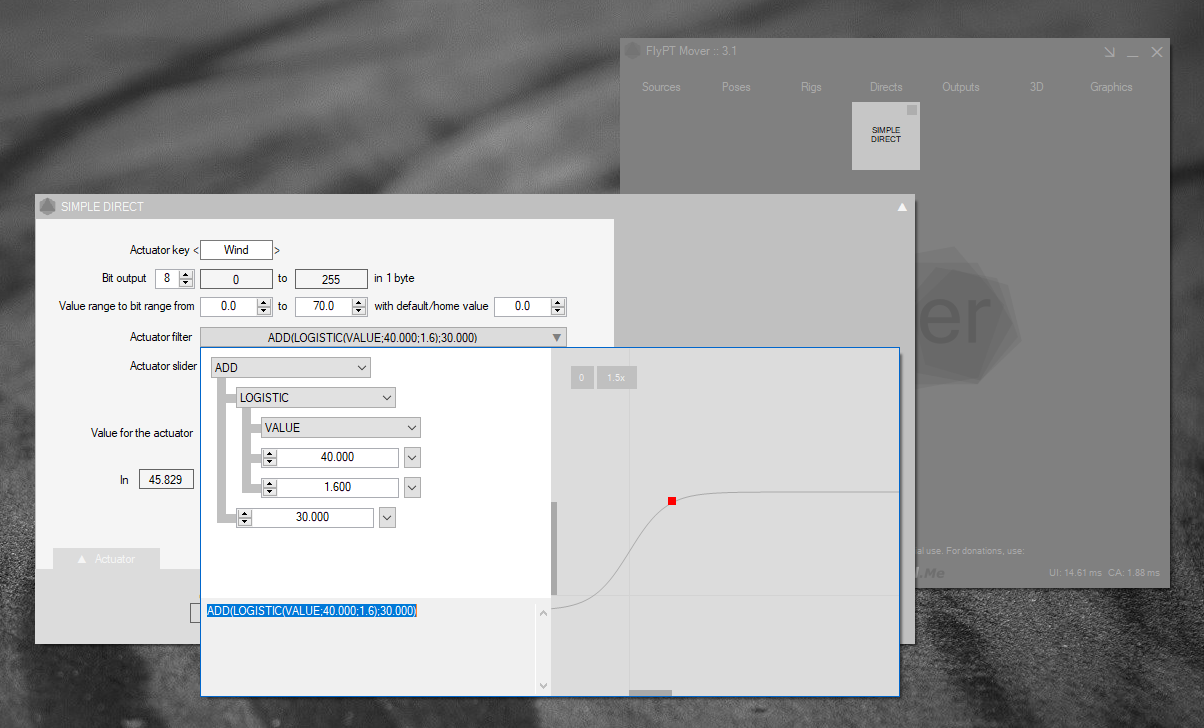The image size is (1204, 728).
Task: Open the ADD function dropdown
Action: coord(362,368)
